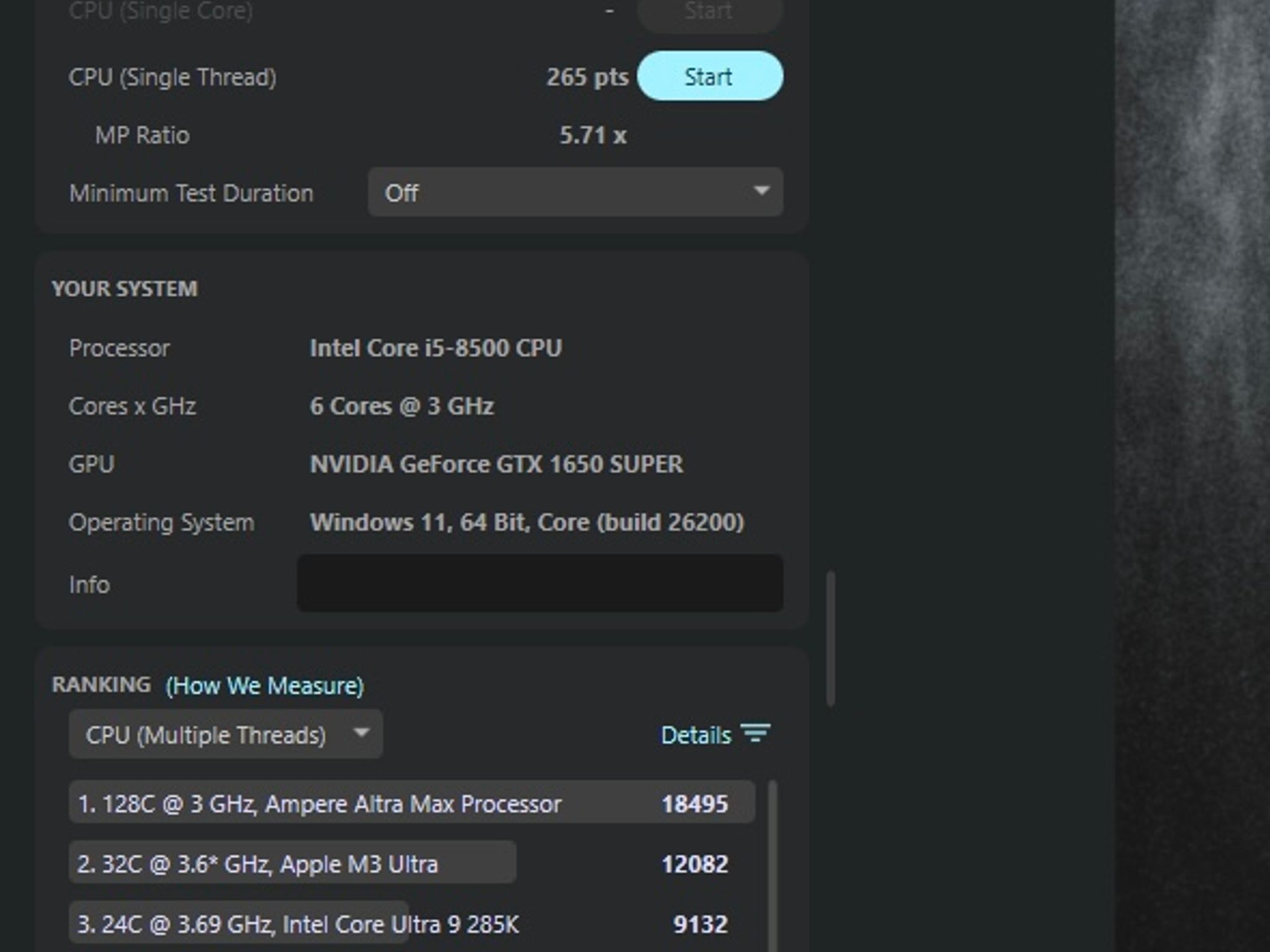Expand the CPU (Multiple Threads) ranking dropdown
1270x952 pixels.
tap(226, 734)
